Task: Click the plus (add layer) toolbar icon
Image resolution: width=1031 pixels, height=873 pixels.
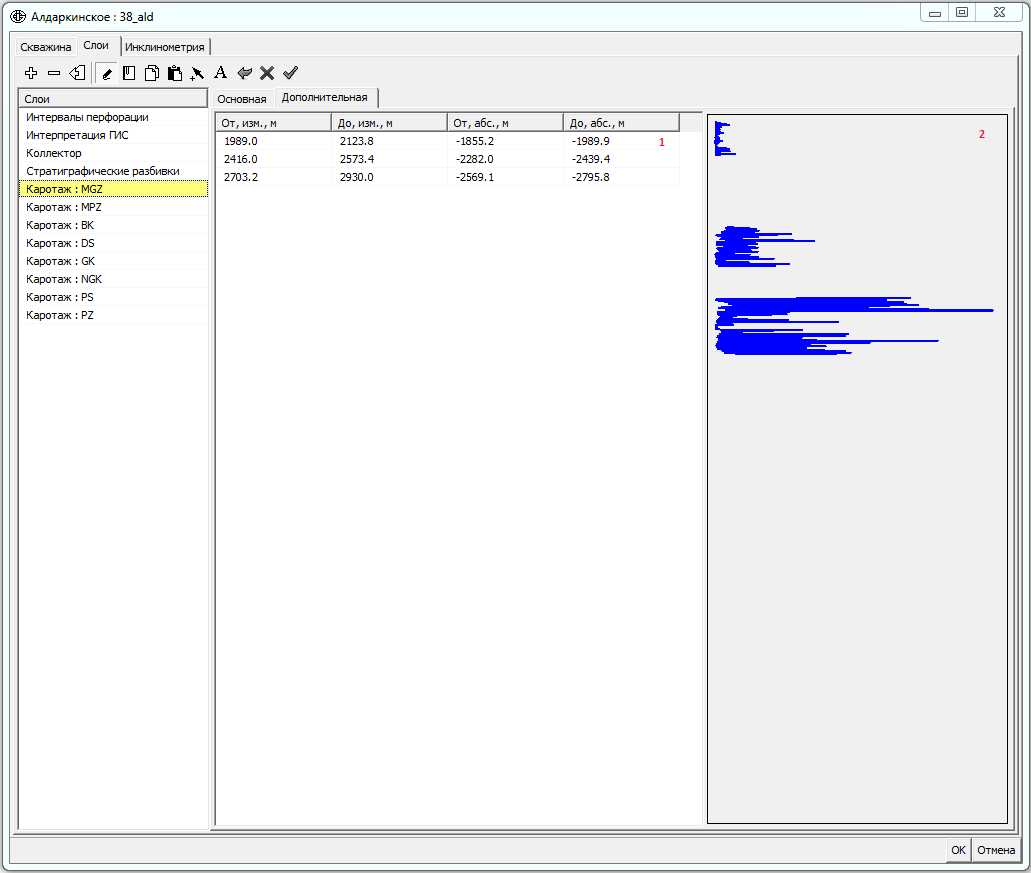Action: (31, 73)
